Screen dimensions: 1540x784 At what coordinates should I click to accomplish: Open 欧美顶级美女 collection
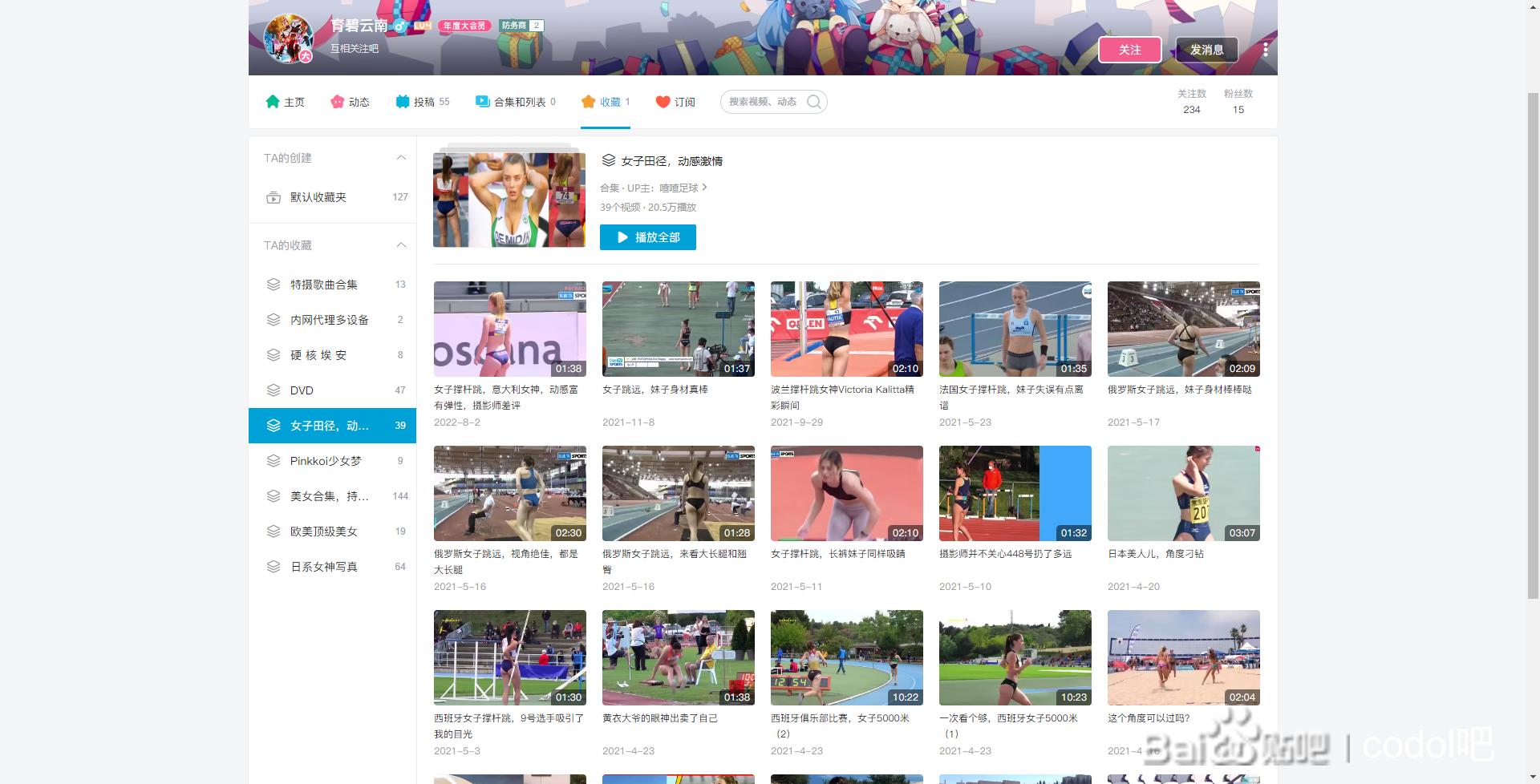tap(332, 531)
